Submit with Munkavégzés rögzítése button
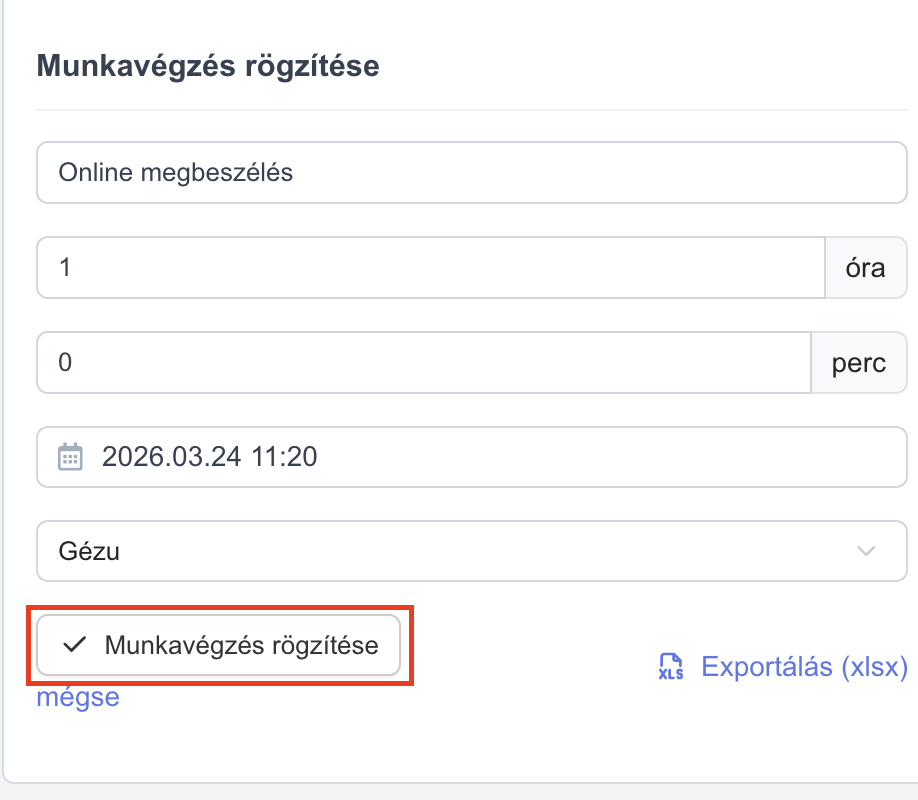Image resolution: width=918 pixels, height=800 pixels. point(218,645)
